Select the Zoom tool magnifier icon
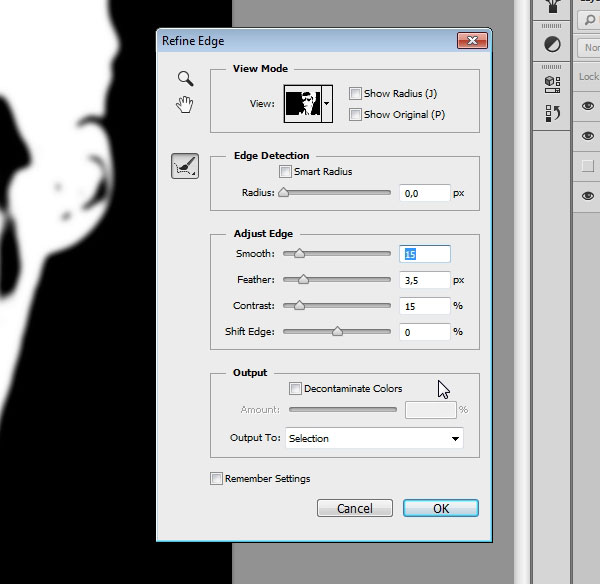Image resolution: width=600 pixels, height=584 pixels. pyautogui.click(x=184, y=79)
